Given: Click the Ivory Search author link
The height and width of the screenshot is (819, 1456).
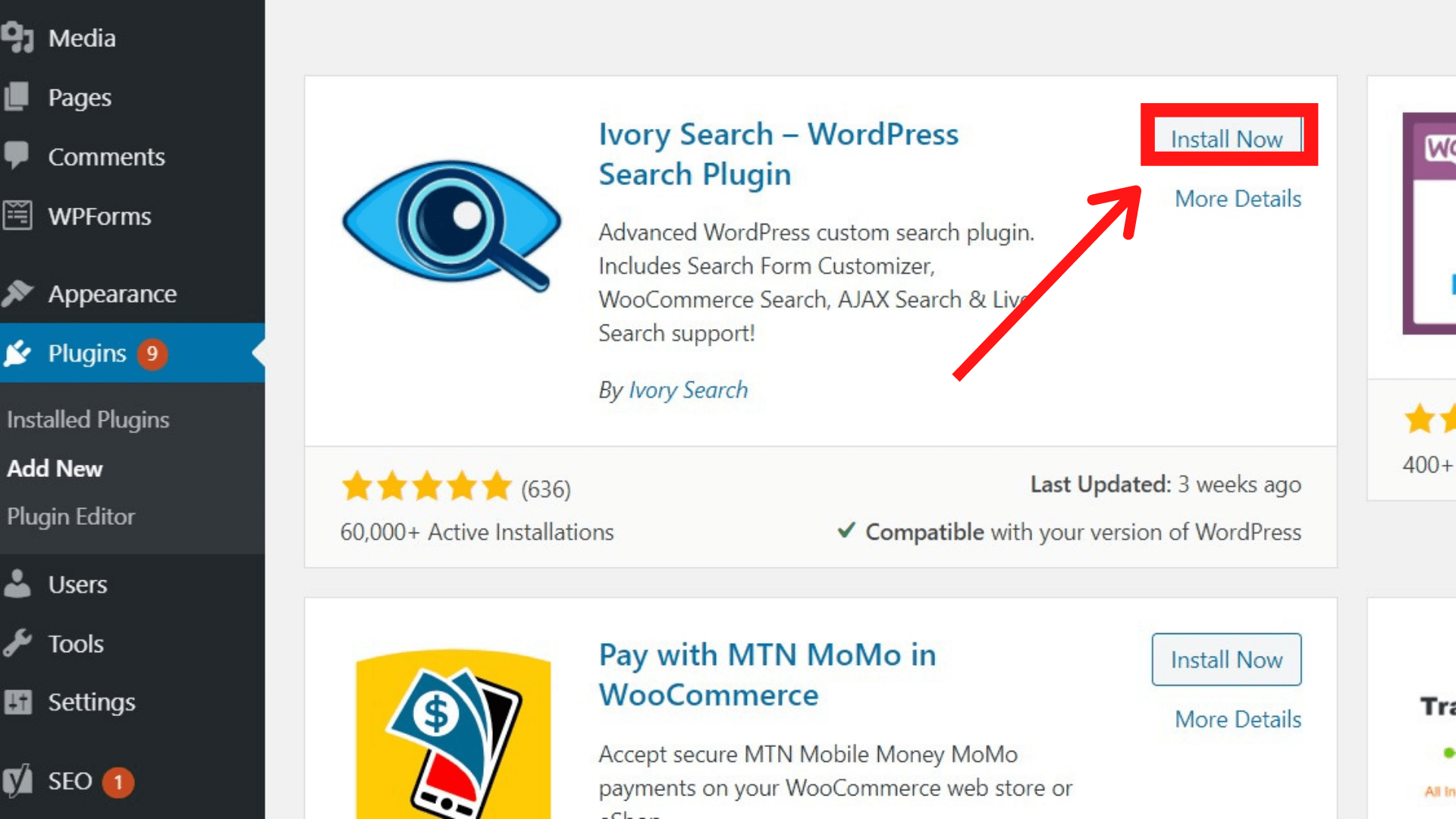Looking at the screenshot, I should 687,390.
